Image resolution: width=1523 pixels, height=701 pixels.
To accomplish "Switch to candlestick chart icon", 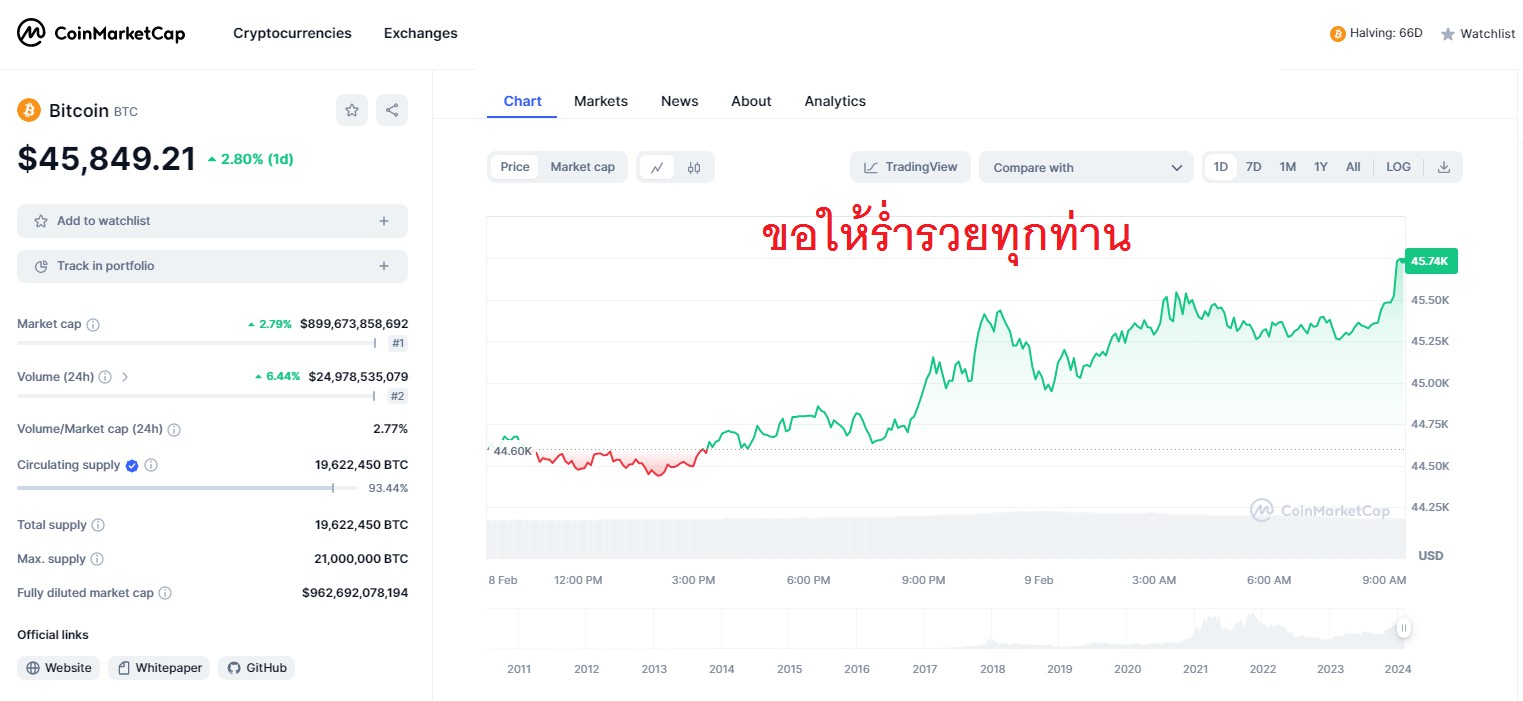I will (x=694, y=167).
